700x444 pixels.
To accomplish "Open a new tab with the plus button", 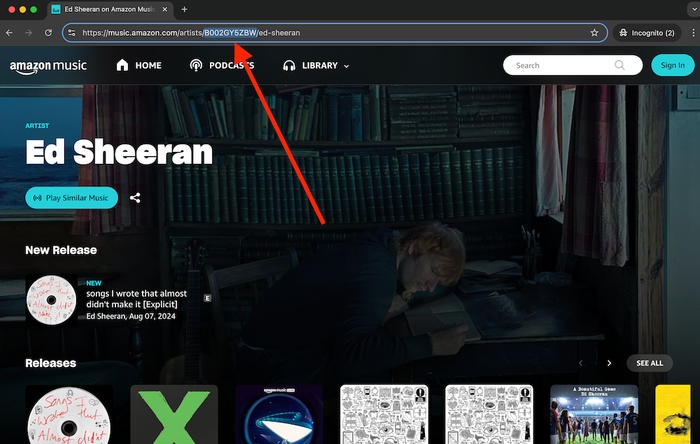I will pos(184,9).
